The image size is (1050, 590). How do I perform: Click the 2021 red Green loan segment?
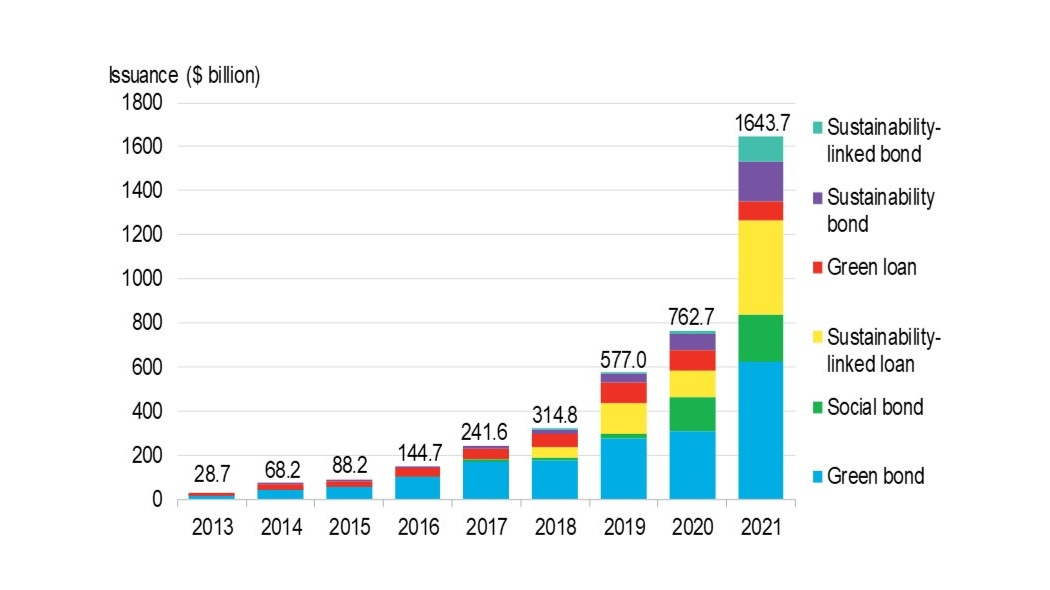[x=761, y=211]
